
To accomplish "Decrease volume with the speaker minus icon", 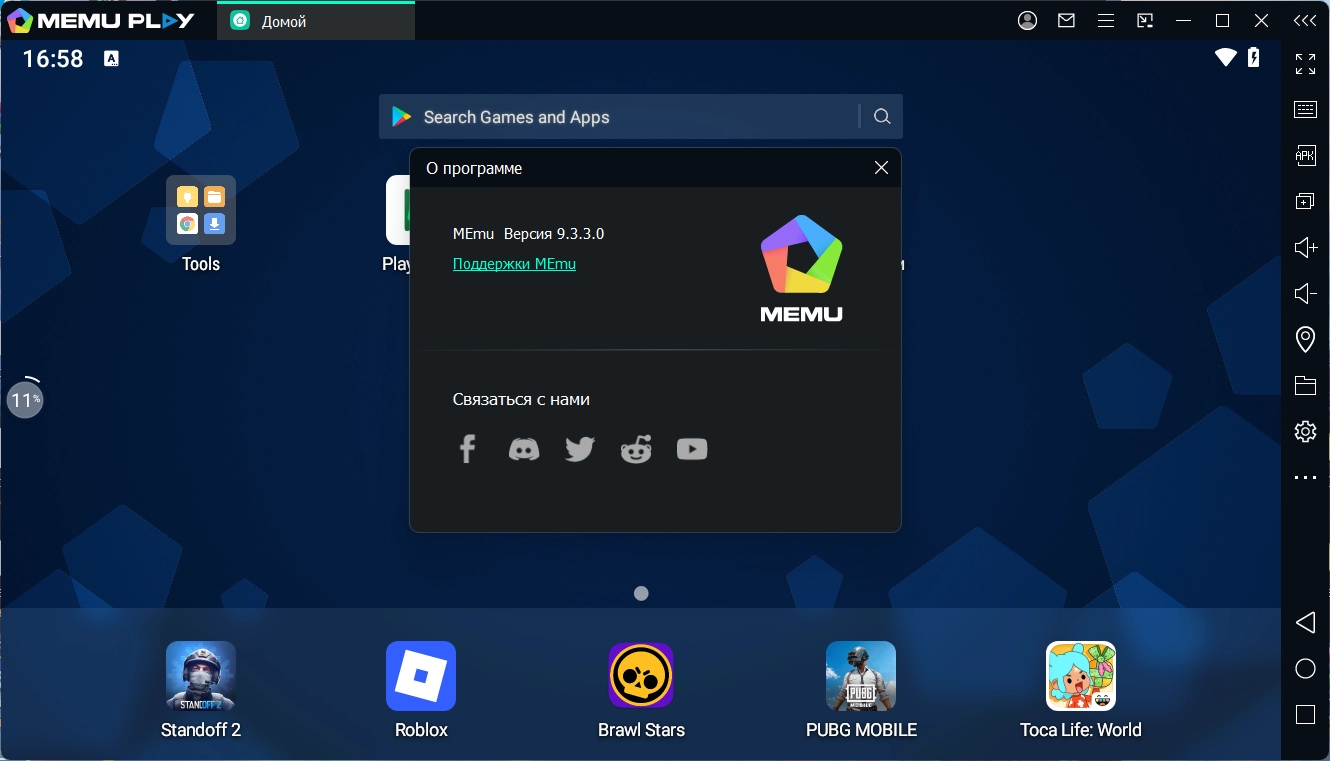I will 1305,293.
